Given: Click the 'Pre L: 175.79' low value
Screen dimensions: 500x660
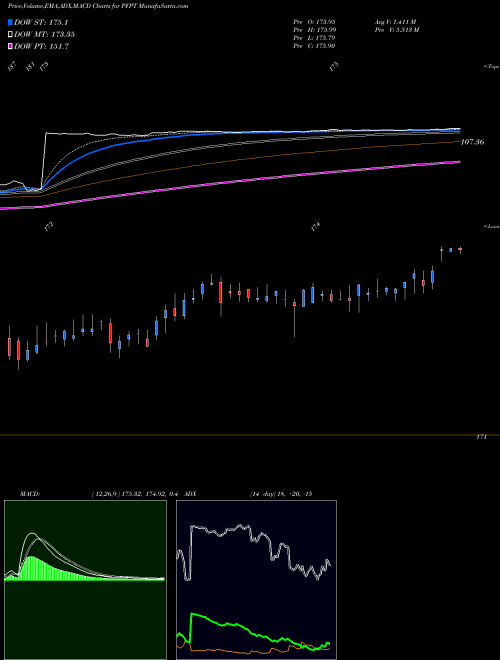Looking at the screenshot, I should click(314, 38).
